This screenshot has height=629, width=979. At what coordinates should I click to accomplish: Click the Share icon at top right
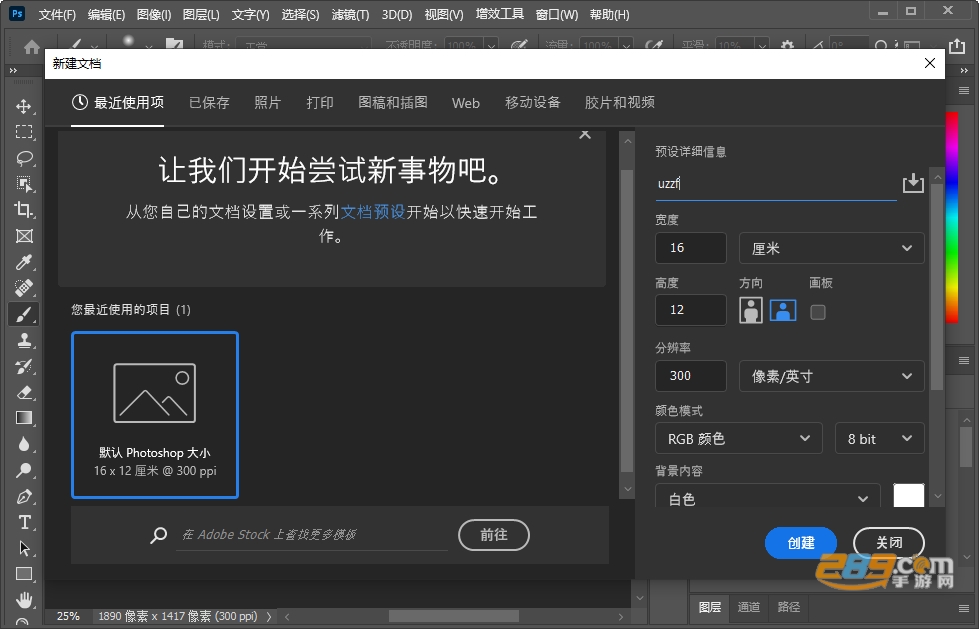[957, 46]
